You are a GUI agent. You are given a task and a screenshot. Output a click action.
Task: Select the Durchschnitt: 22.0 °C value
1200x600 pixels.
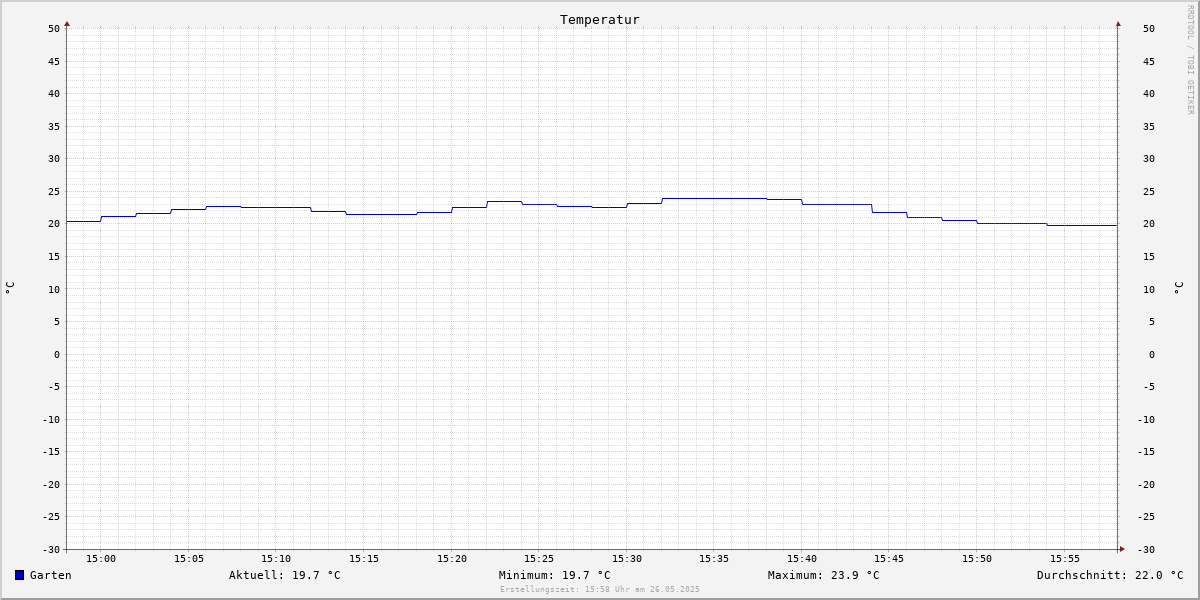click(x=1110, y=575)
